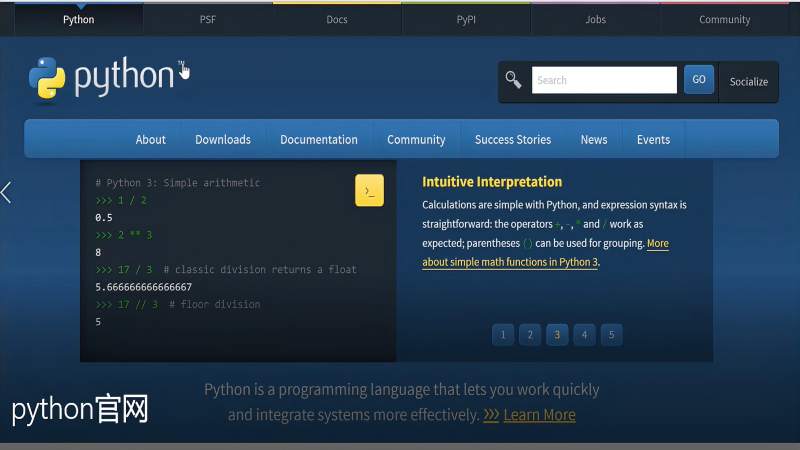800x450 pixels.
Task: Click the magnifying glass search icon
Action: point(513,80)
